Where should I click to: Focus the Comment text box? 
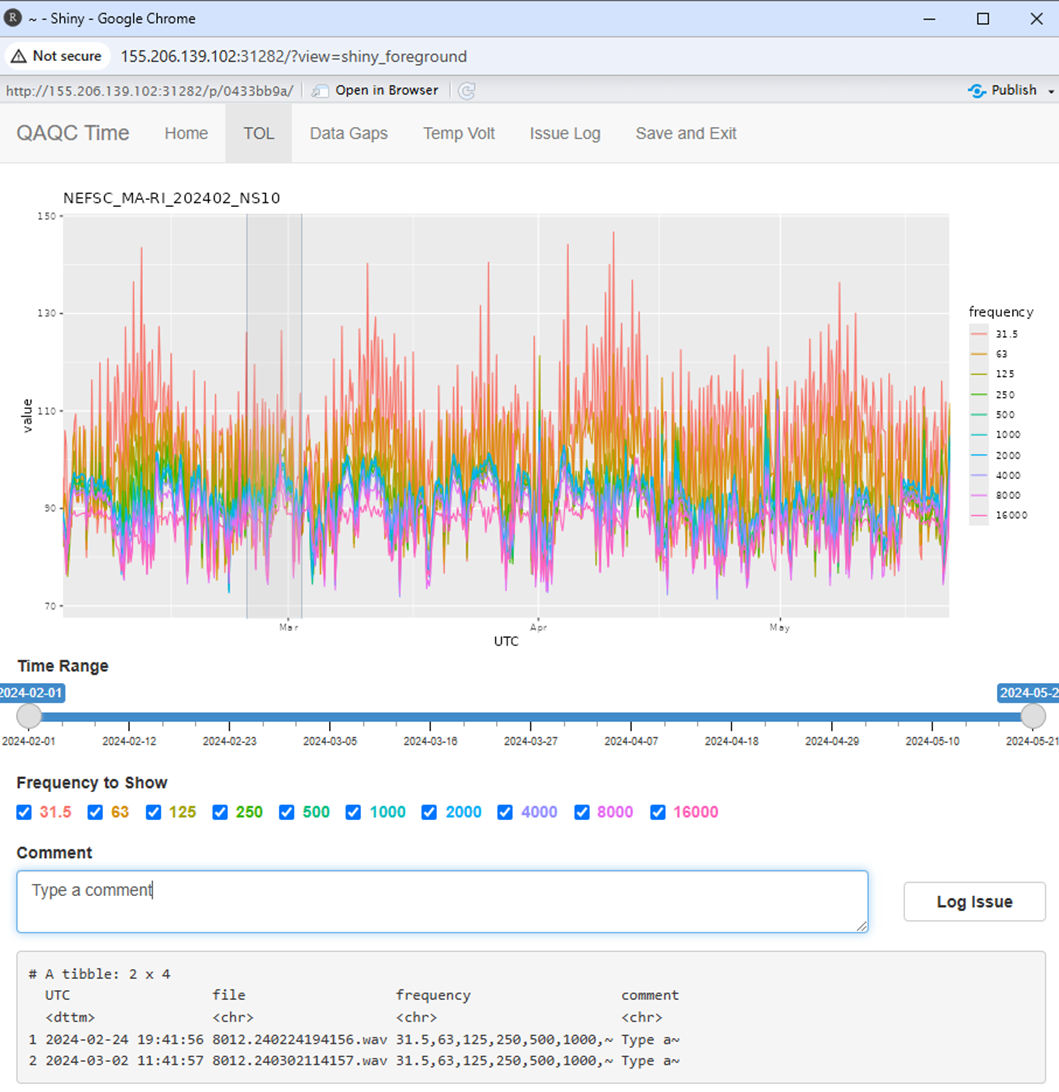(442, 901)
